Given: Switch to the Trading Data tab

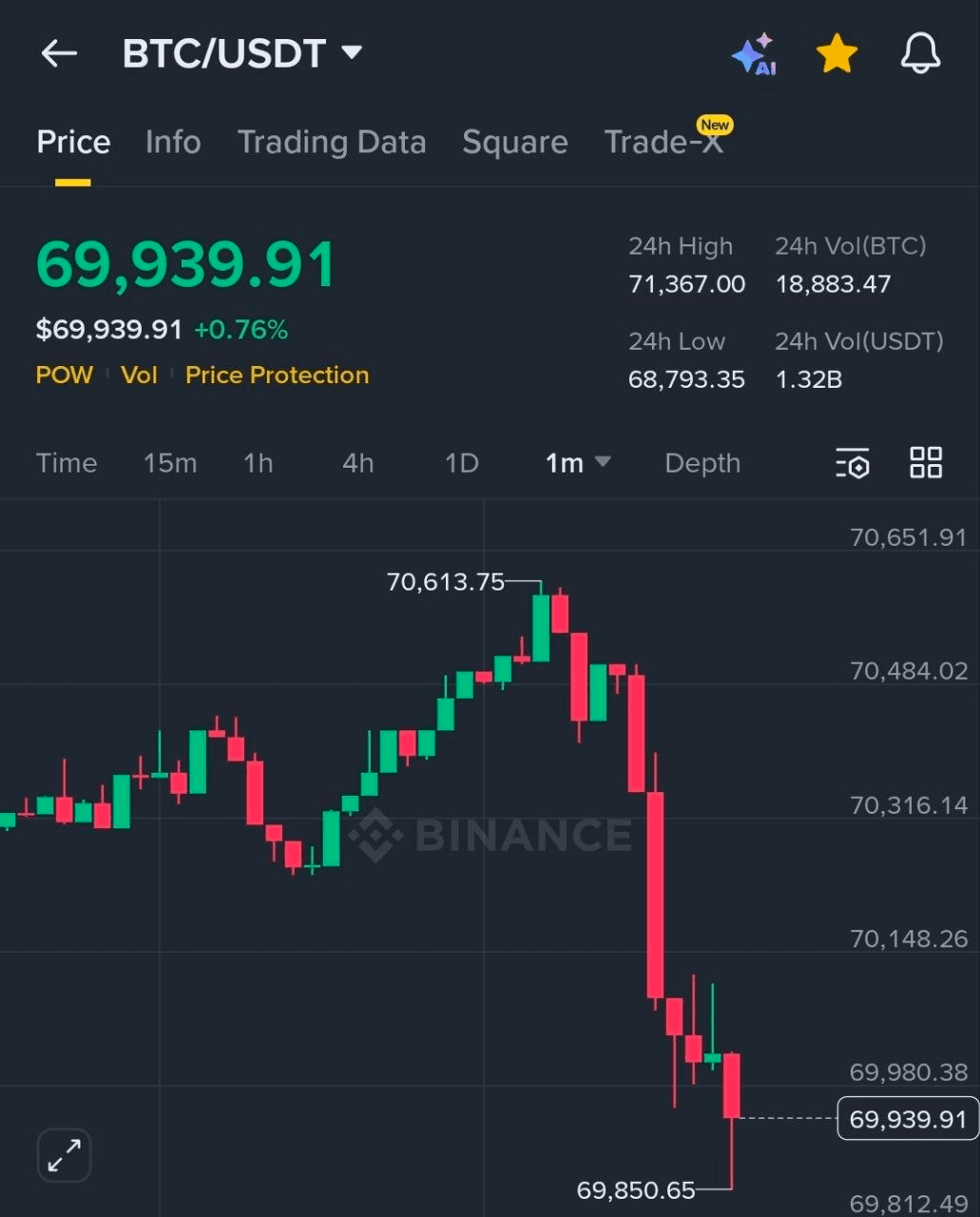Looking at the screenshot, I should click(x=332, y=143).
